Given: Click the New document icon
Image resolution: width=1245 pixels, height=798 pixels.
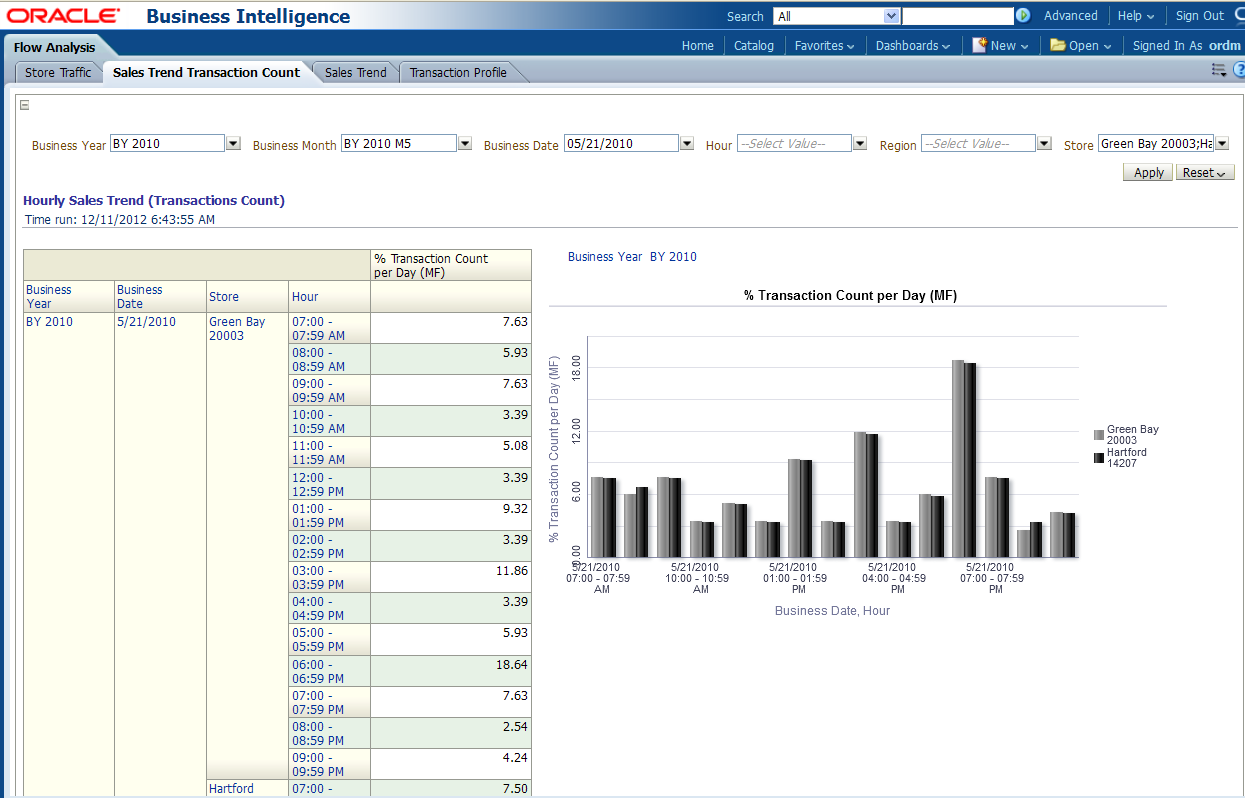Looking at the screenshot, I should (980, 45).
